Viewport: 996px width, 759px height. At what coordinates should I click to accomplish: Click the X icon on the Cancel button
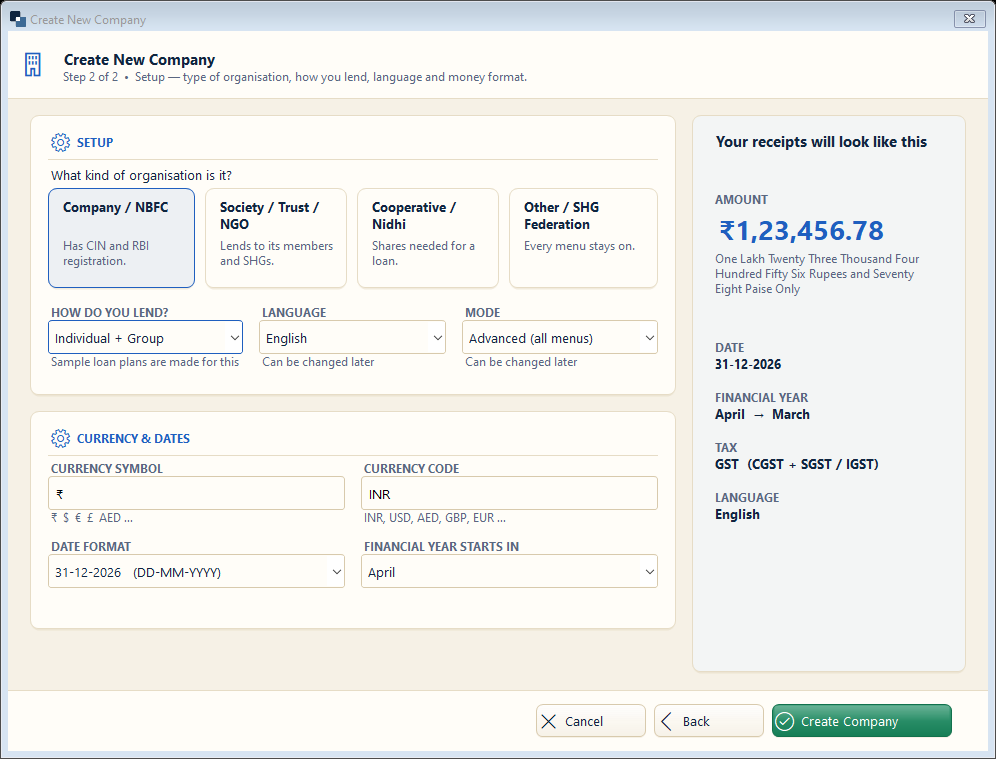tap(549, 721)
